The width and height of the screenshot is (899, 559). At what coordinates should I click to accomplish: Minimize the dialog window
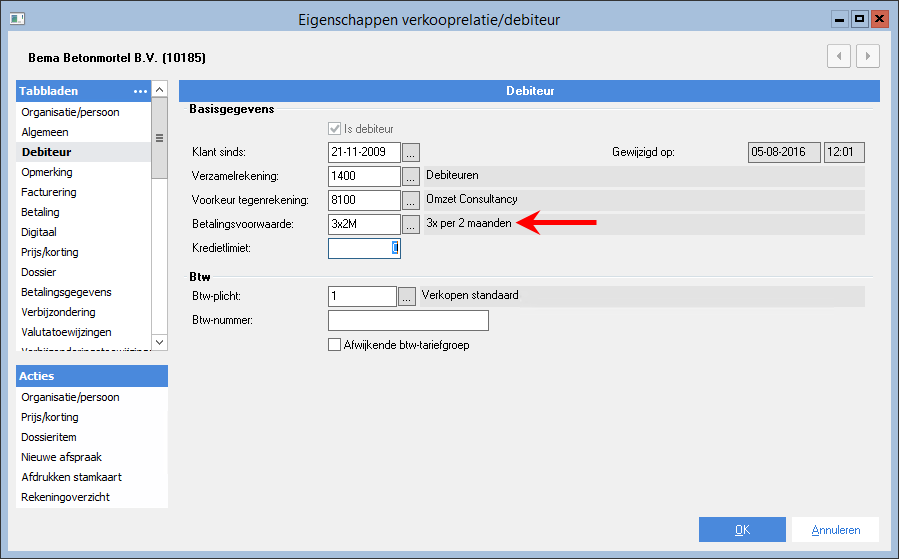click(x=840, y=19)
